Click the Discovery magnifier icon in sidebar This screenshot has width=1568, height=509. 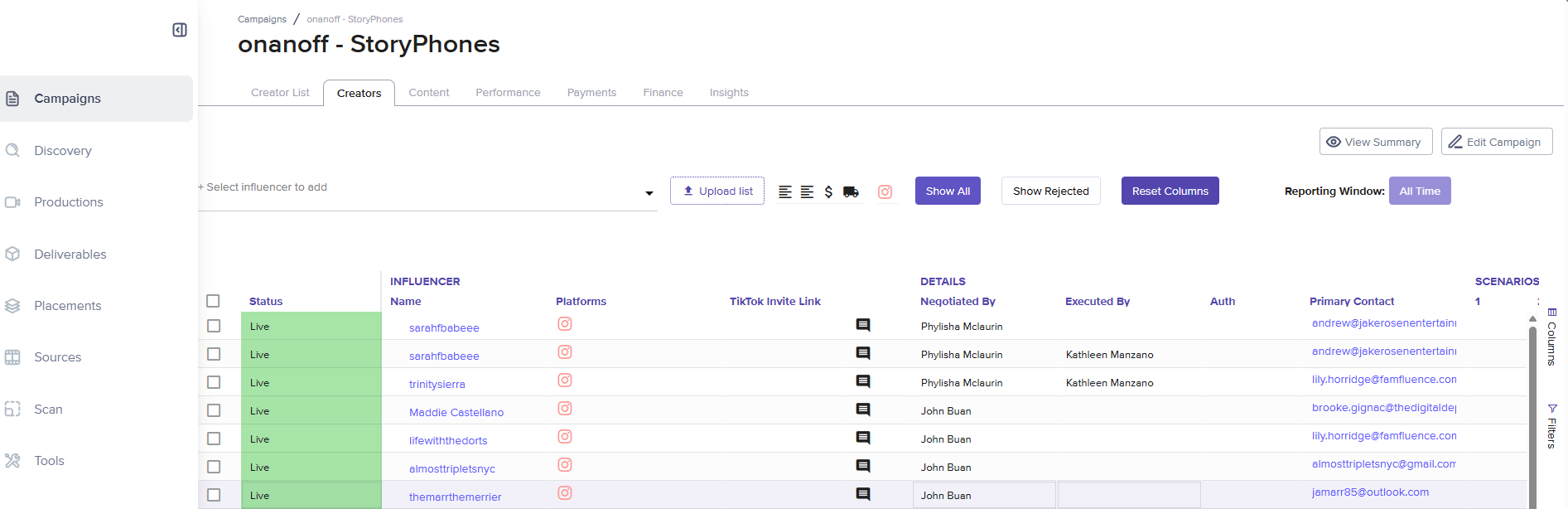click(x=12, y=150)
